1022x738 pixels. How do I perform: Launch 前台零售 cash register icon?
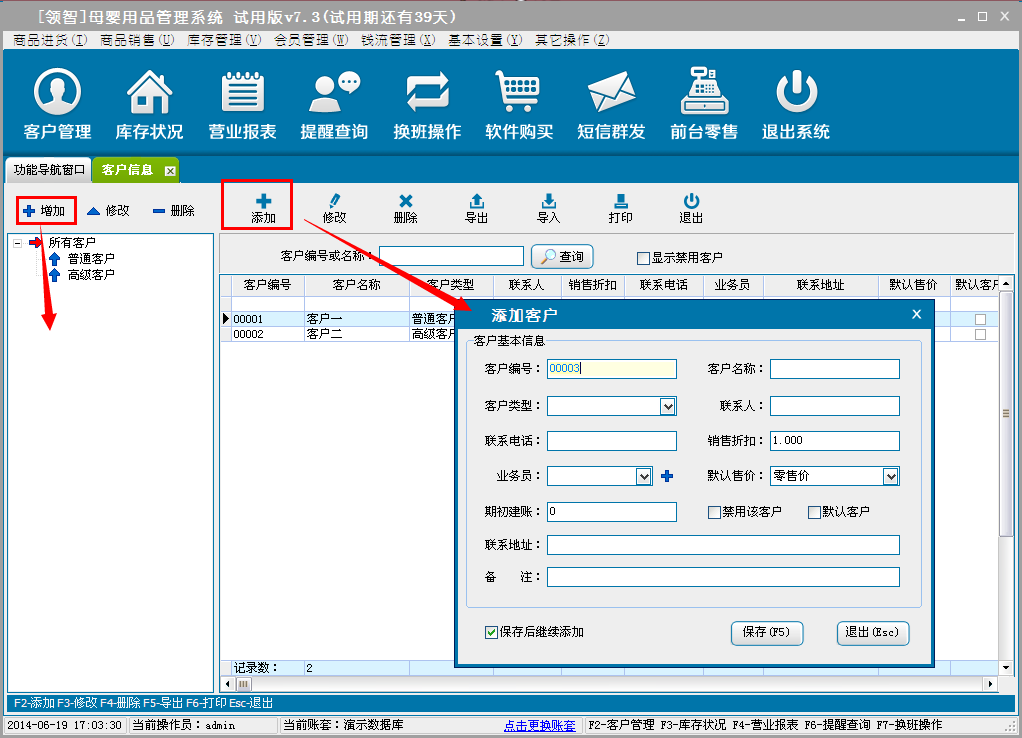(x=703, y=105)
